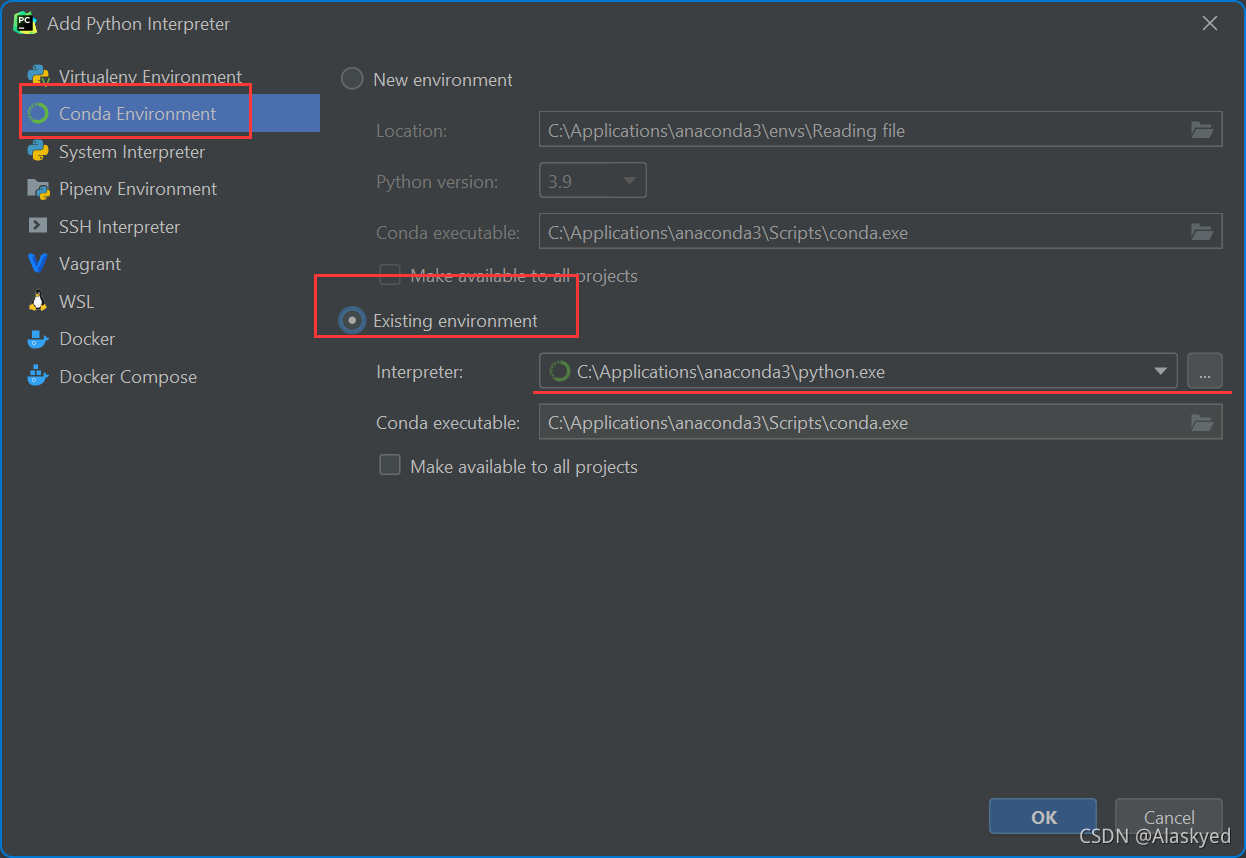Click the System Interpreter python icon
The width and height of the screenshot is (1246, 858).
[39, 151]
